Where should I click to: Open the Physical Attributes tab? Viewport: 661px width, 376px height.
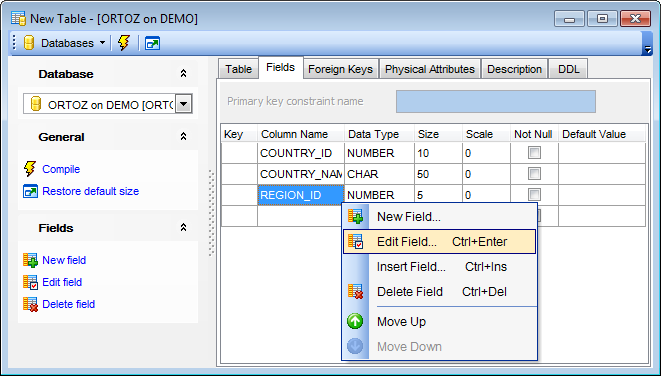tap(430, 69)
